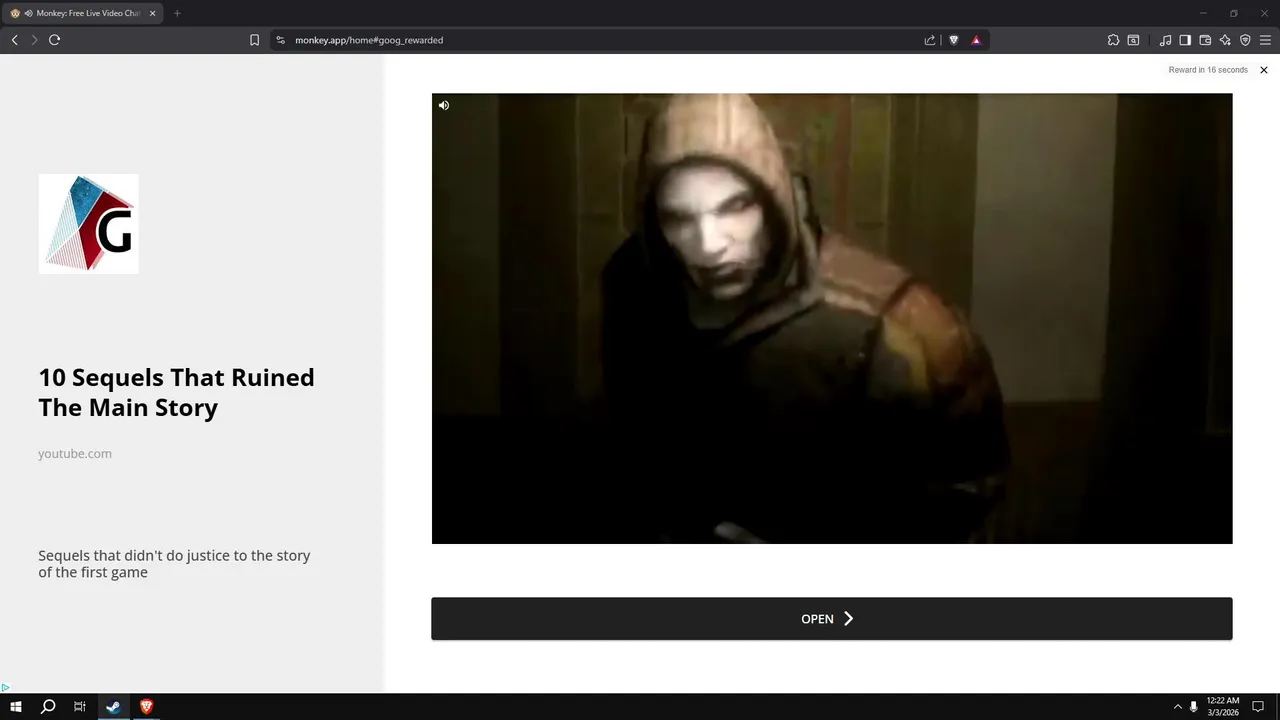Open the Brave Wallet icon
The height and width of the screenshot is (720, 1280).
pyautogui.click(x=1205, y=40)
